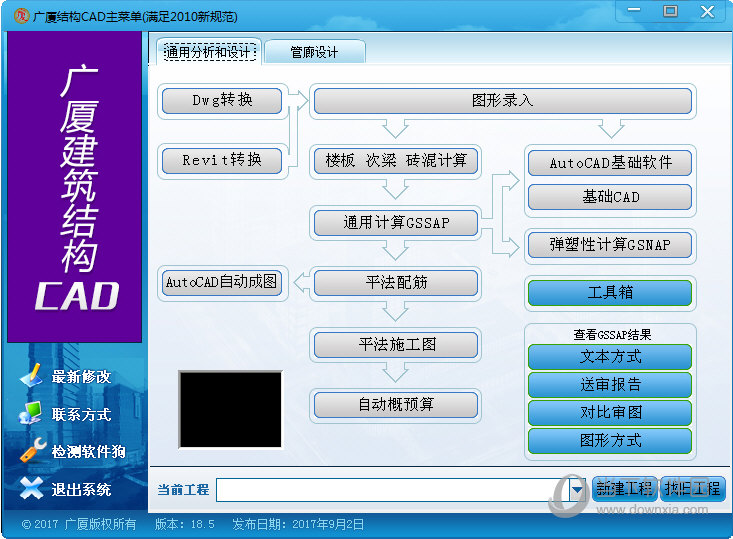Click the app logo in title bar
Screen dimensions: 733x539
(x=17, y=14)
